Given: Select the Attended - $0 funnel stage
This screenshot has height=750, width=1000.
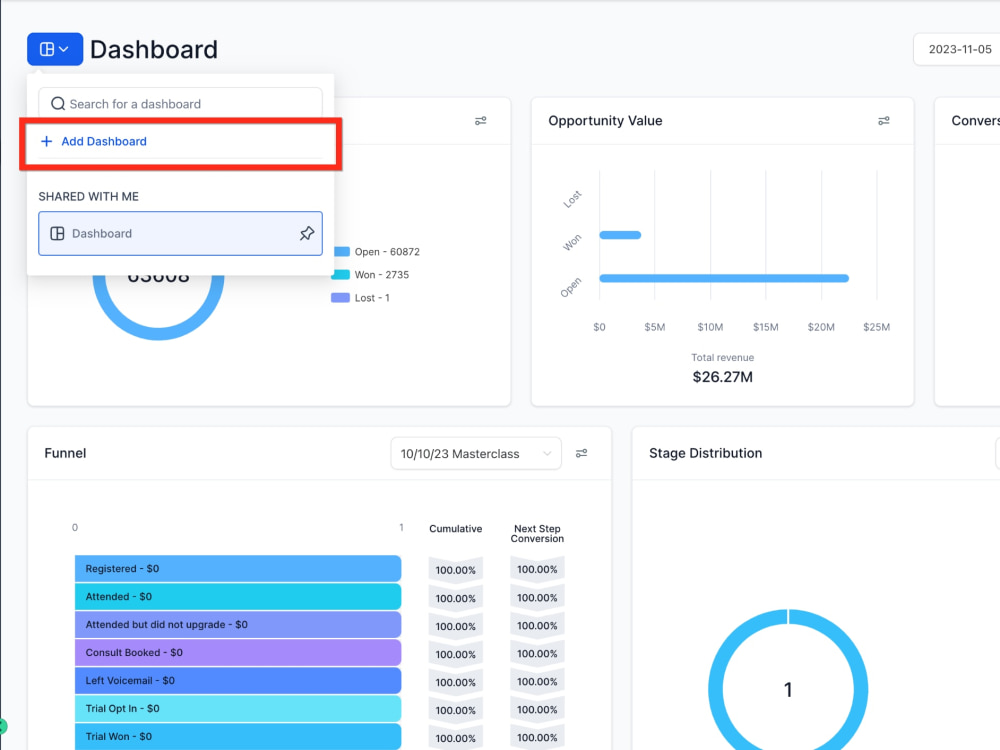Looking at the screenshot, I should point(238,596).
